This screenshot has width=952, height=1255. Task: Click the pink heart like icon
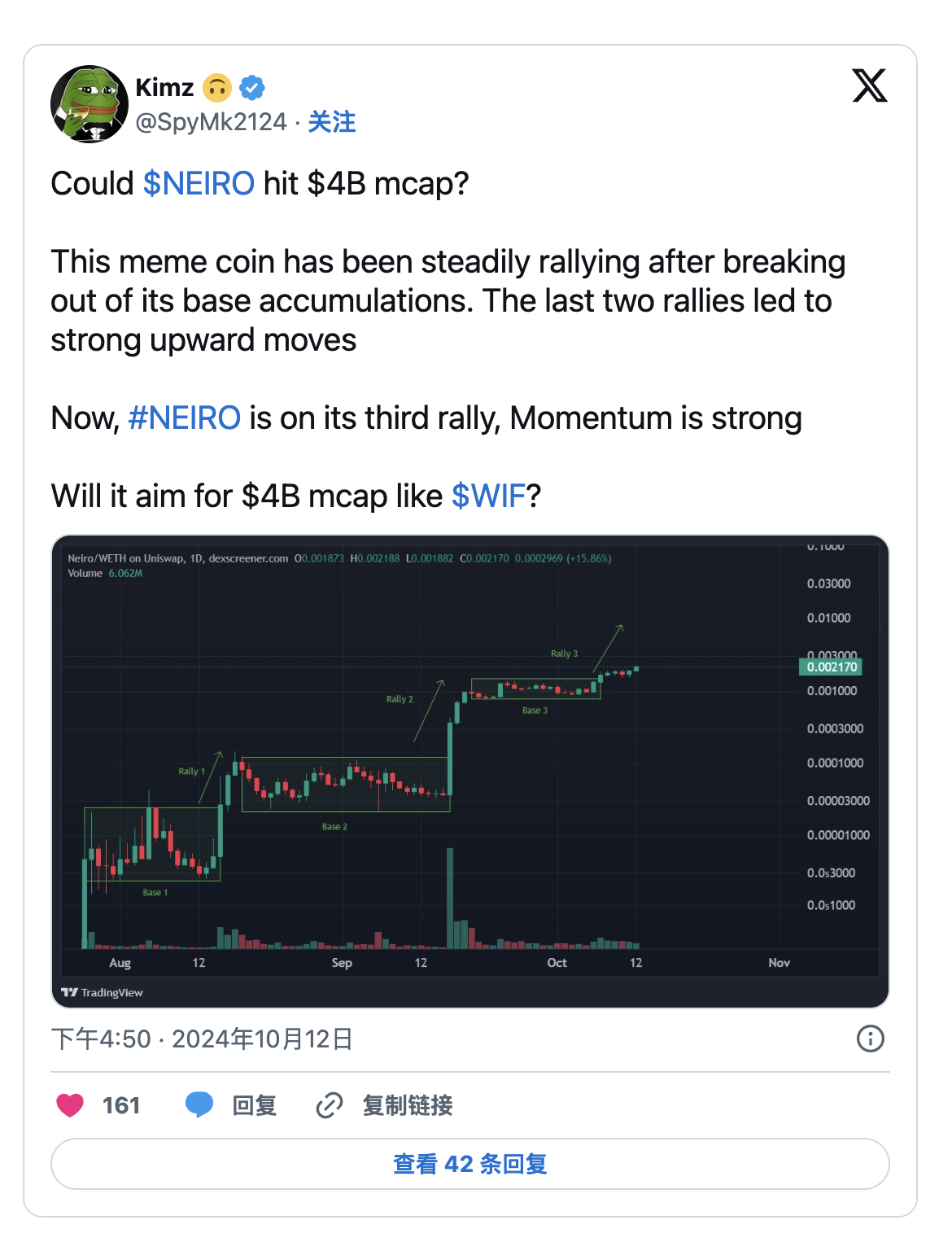tap(70, 1105)
